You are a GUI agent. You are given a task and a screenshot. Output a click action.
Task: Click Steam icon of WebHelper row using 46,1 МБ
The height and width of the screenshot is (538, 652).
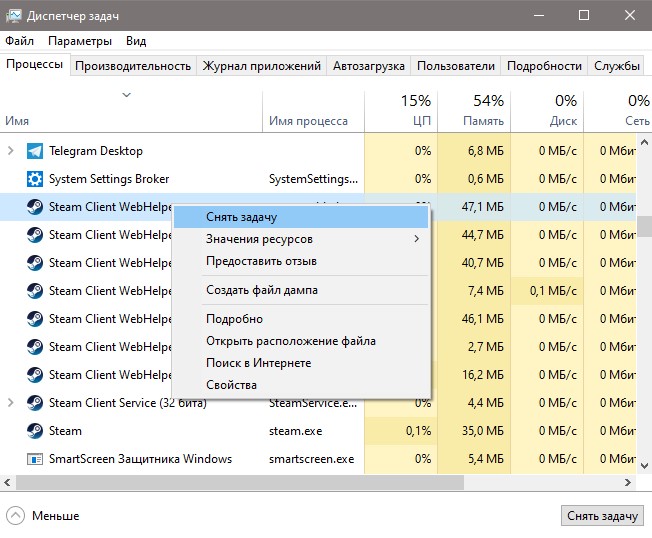[35, 319]
